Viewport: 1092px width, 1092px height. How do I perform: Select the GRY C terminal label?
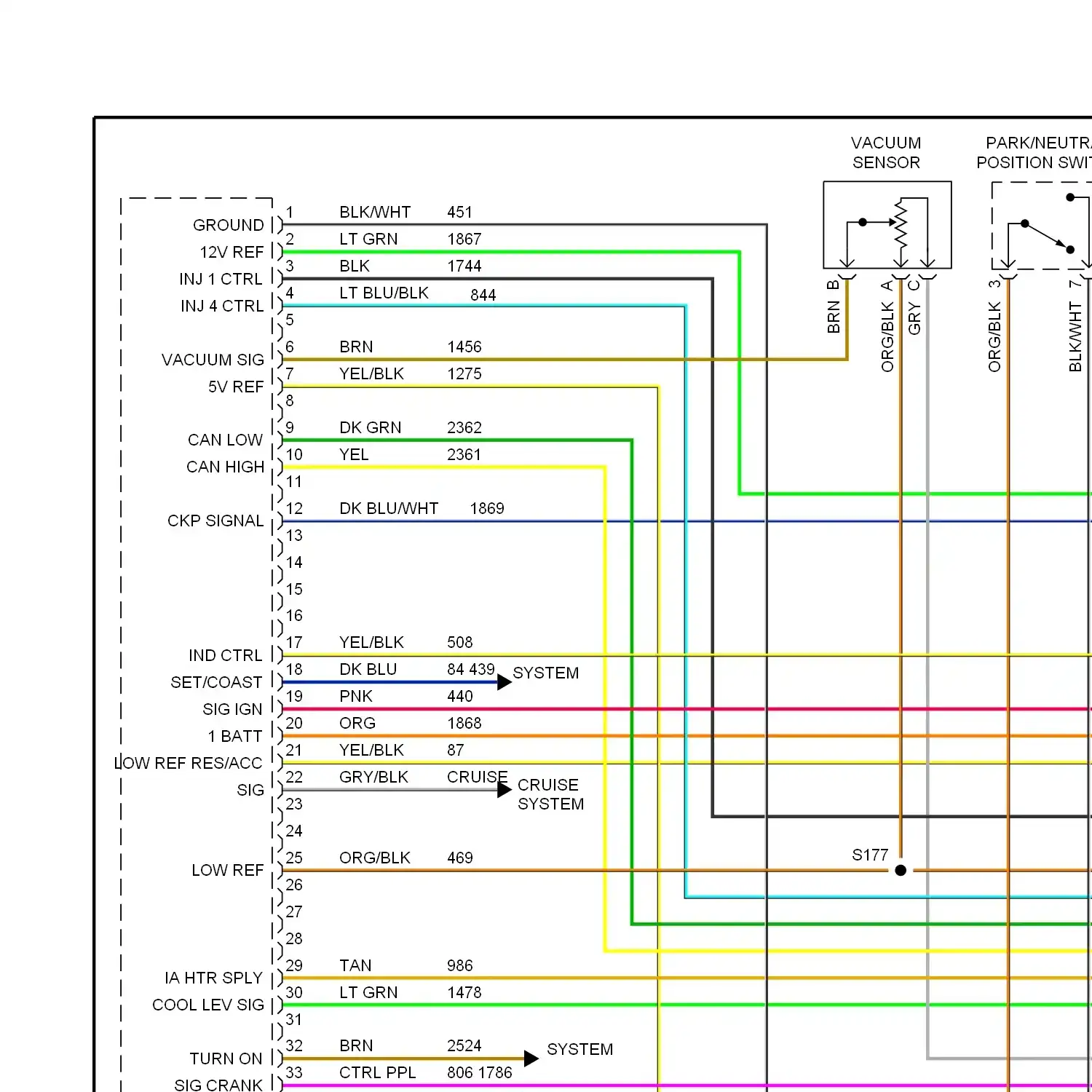click(x=914, y=306)
